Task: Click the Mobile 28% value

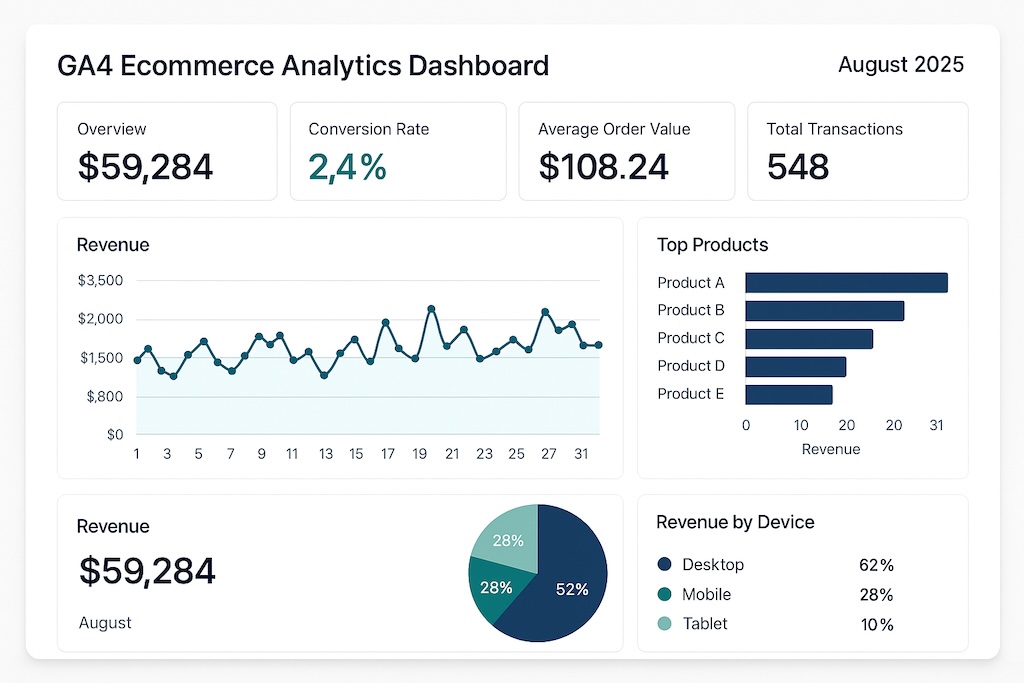Action: (x=876, y=595)
